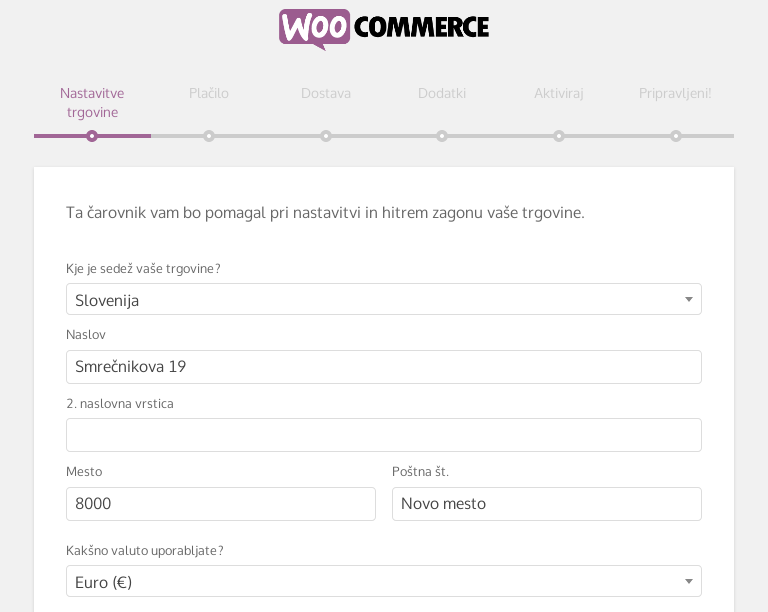Select the Nastavitve trgovine step

[x=92, y=103]
